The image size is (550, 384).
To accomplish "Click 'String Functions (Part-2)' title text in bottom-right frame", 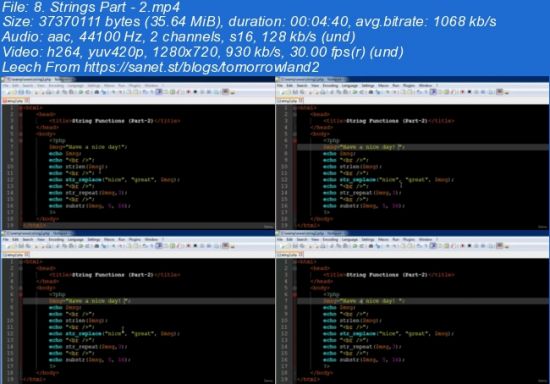I will [387, 275].
